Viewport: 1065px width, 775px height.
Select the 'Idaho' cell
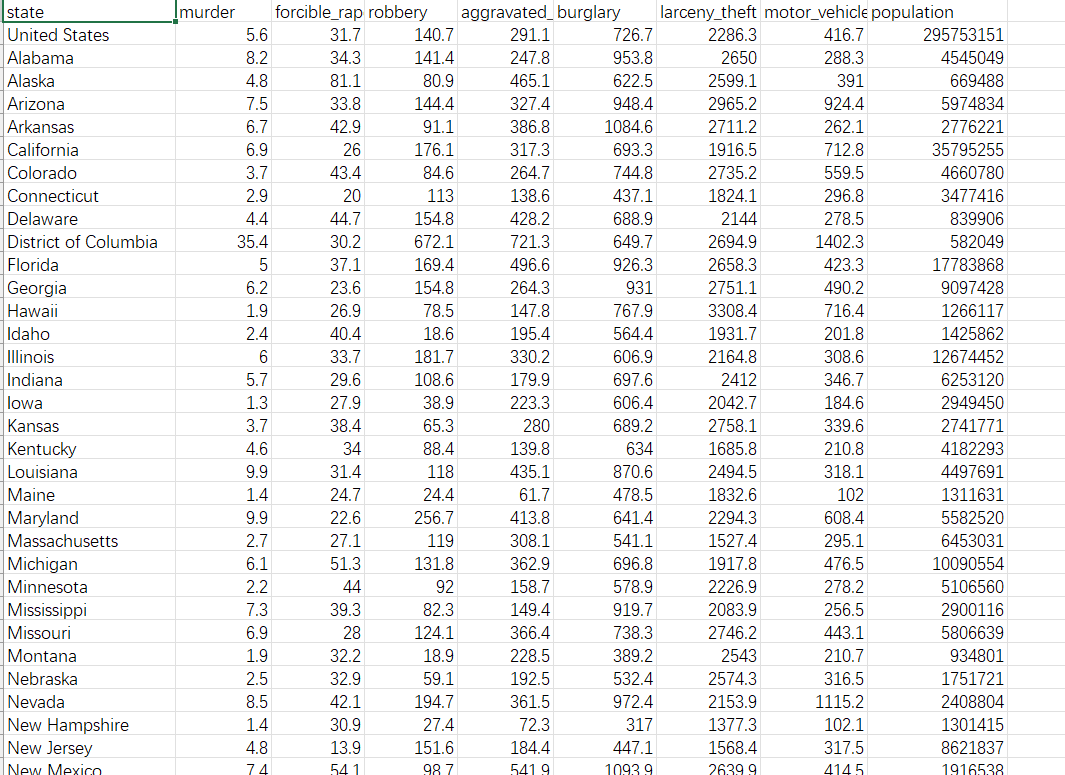pos(88,334)
